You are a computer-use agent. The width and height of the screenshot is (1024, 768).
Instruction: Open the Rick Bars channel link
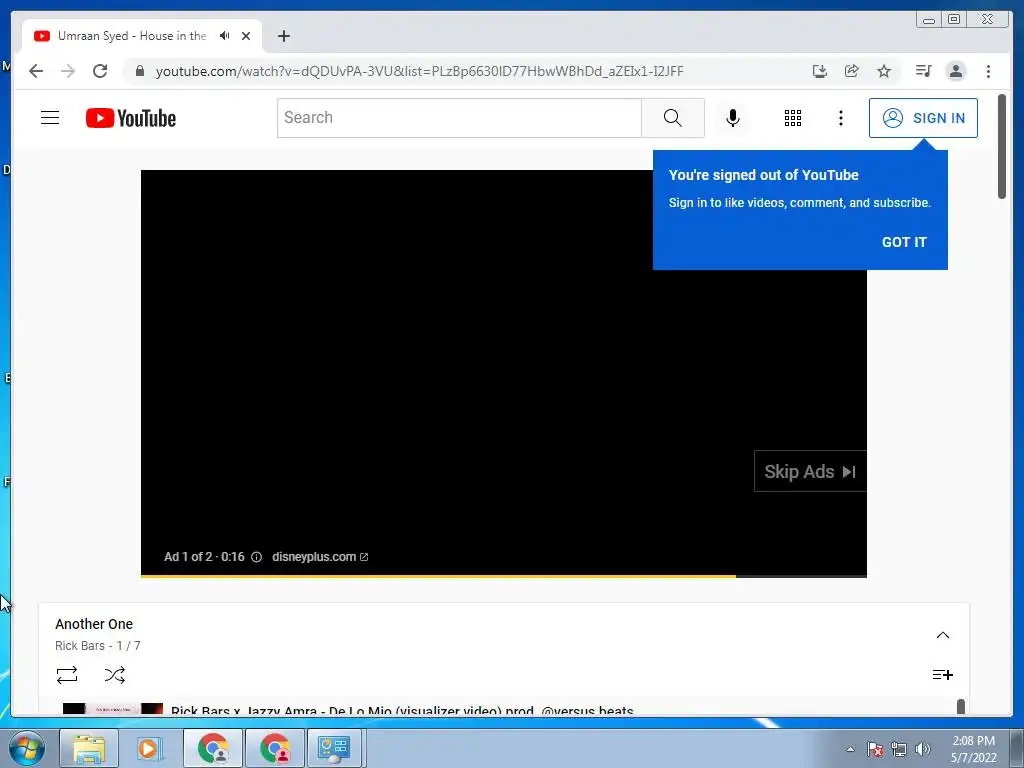80,646
